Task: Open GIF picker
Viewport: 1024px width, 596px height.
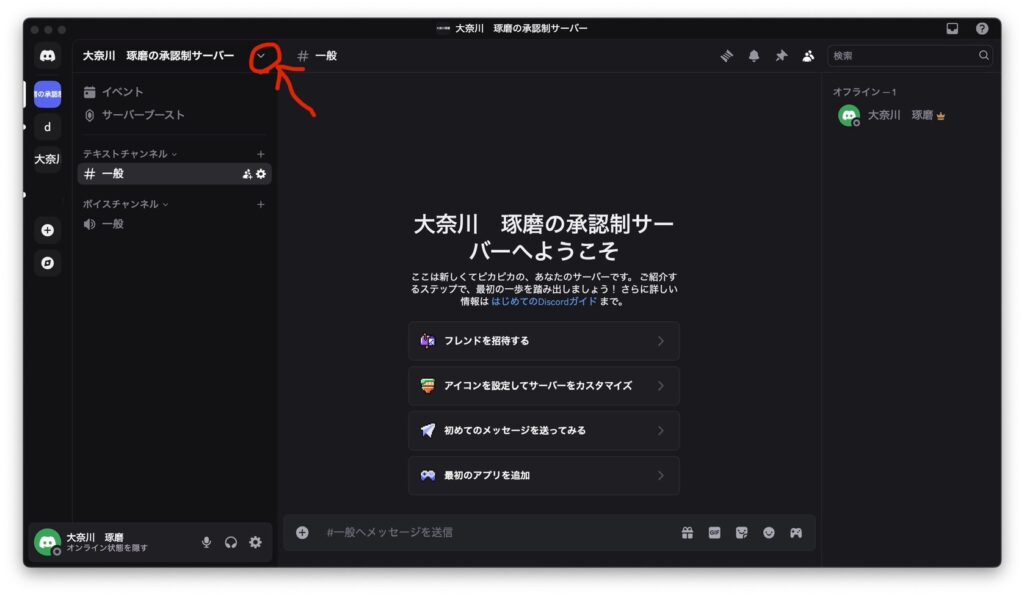Action: click(x=714, y=533)
